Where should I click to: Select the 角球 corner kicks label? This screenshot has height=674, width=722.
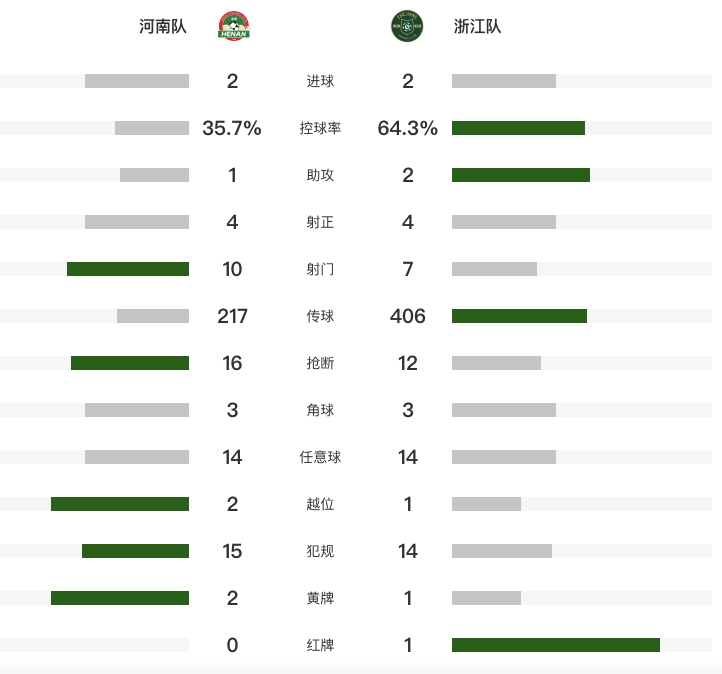(x=320, y=410)
